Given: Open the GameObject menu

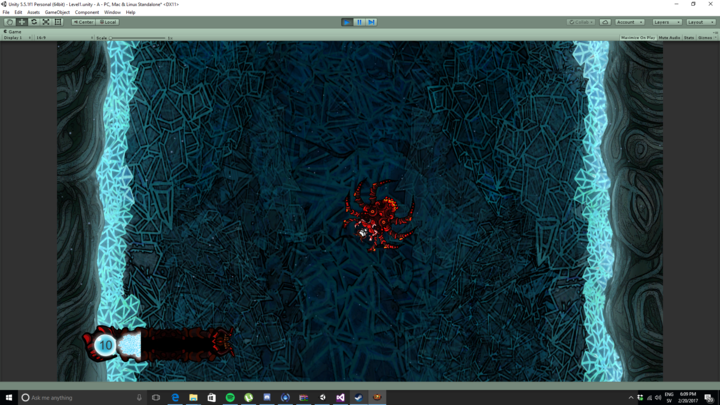Looking at the screenshot, I should coord(57,12).
